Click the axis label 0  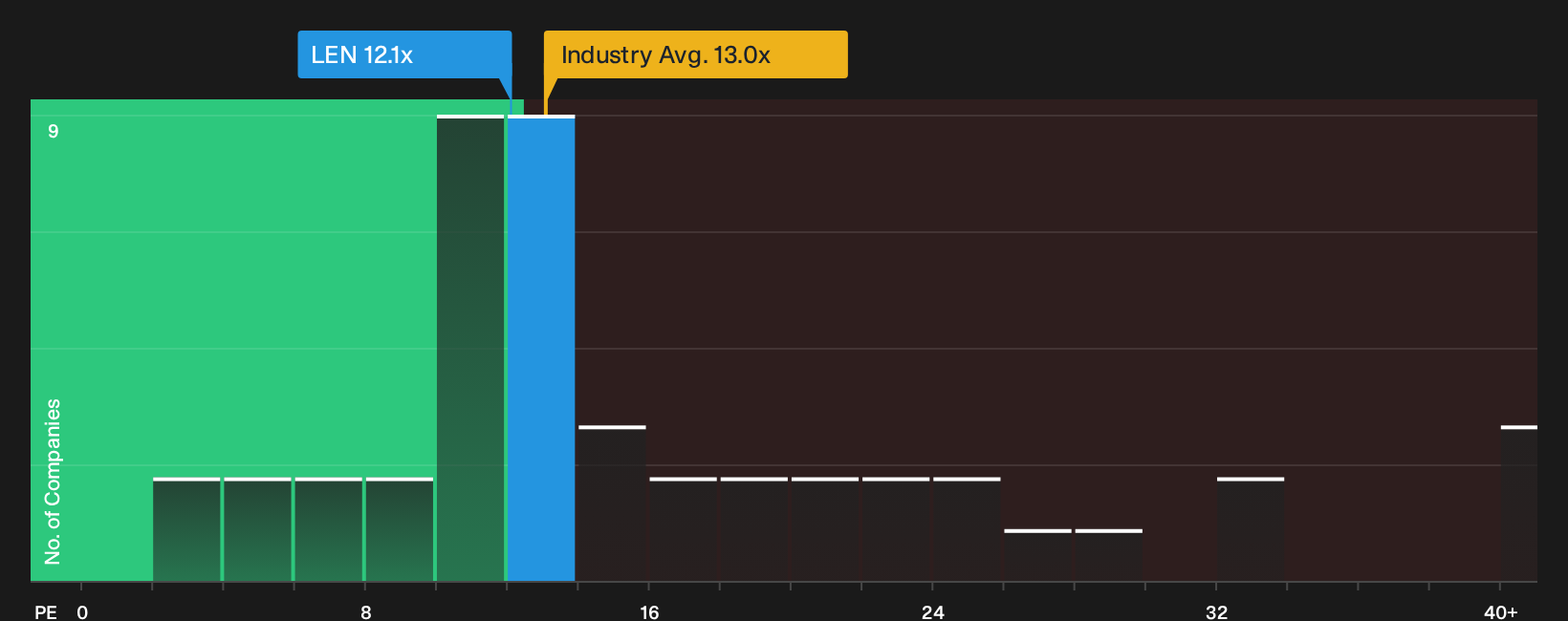click(x=82, y=612)
